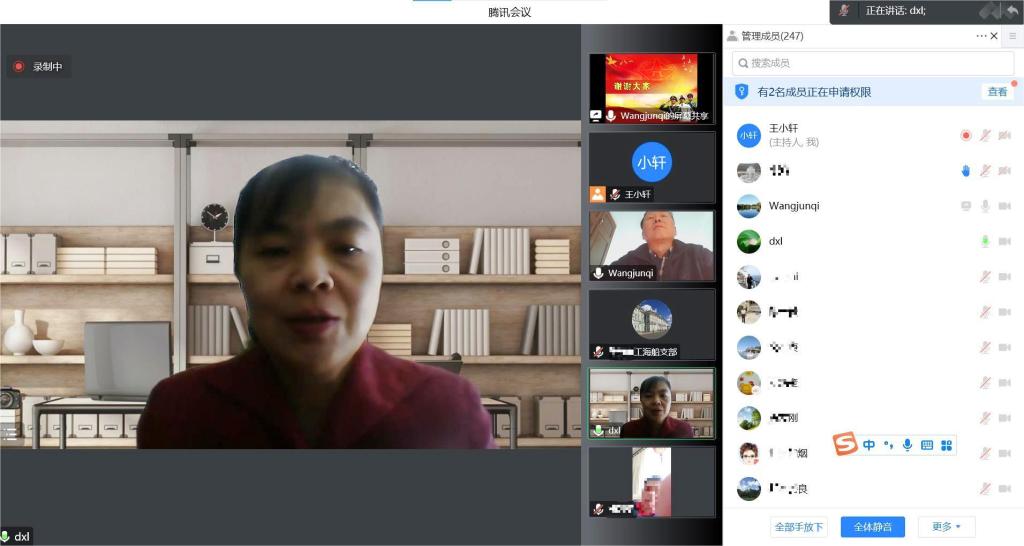Toggle Wangjunqi's microphone in member list
Image resolution: width=1024 pixels, height=546 pixels.
(x=985, y=206)
